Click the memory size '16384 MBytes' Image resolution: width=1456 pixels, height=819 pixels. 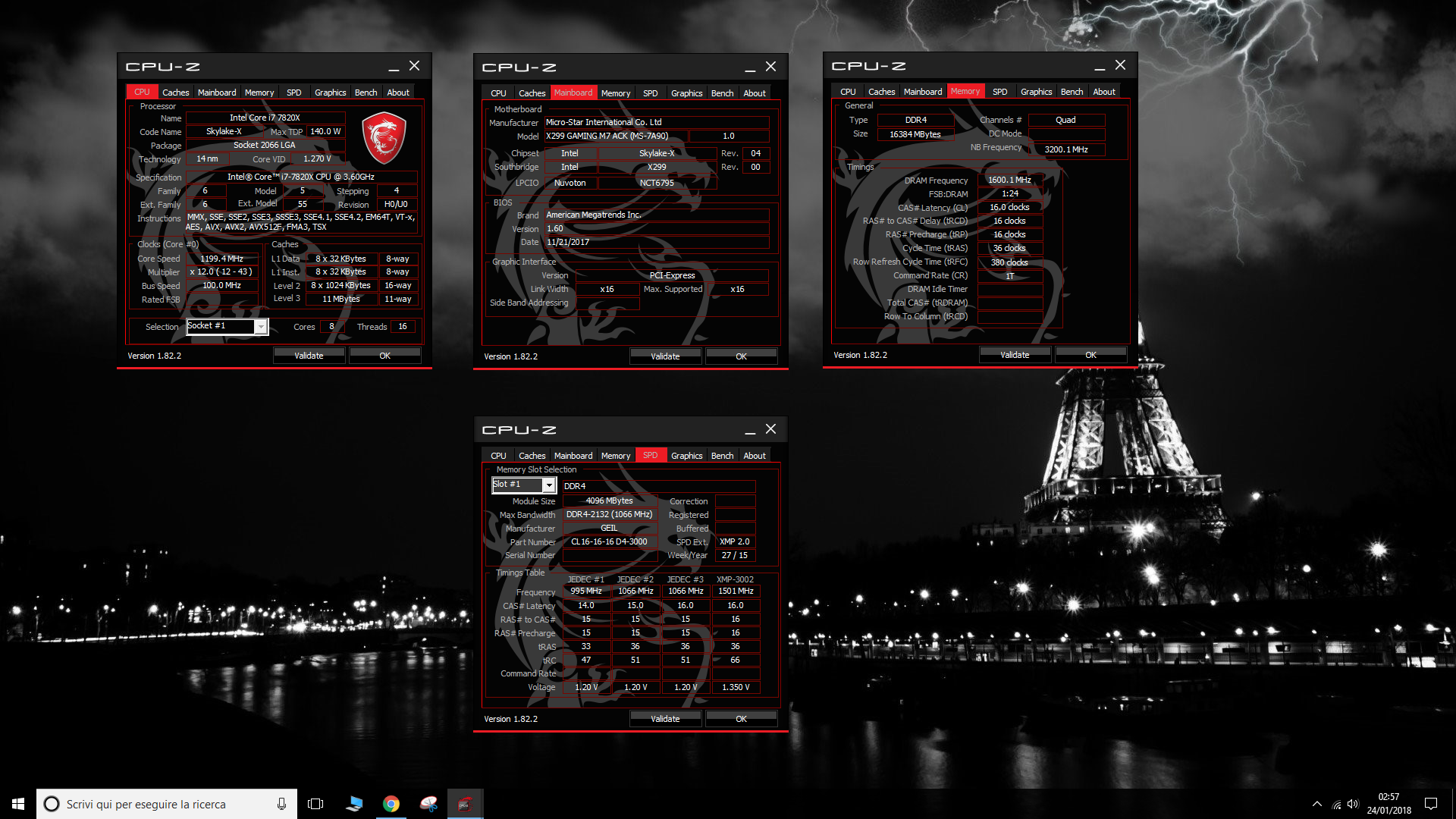click(x=915, y=135)
